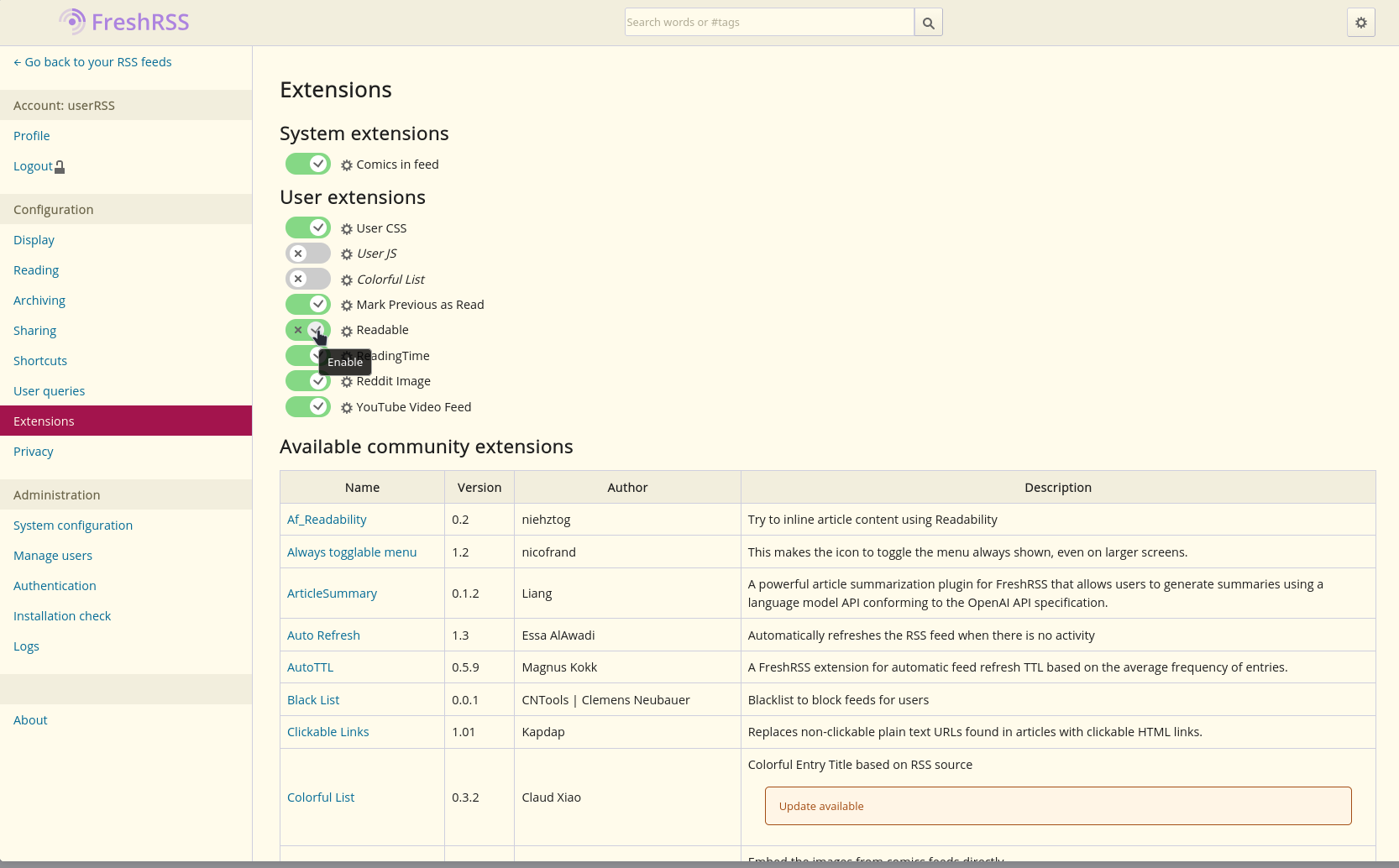Disable the Reddit Image extension

coord(308,381)
